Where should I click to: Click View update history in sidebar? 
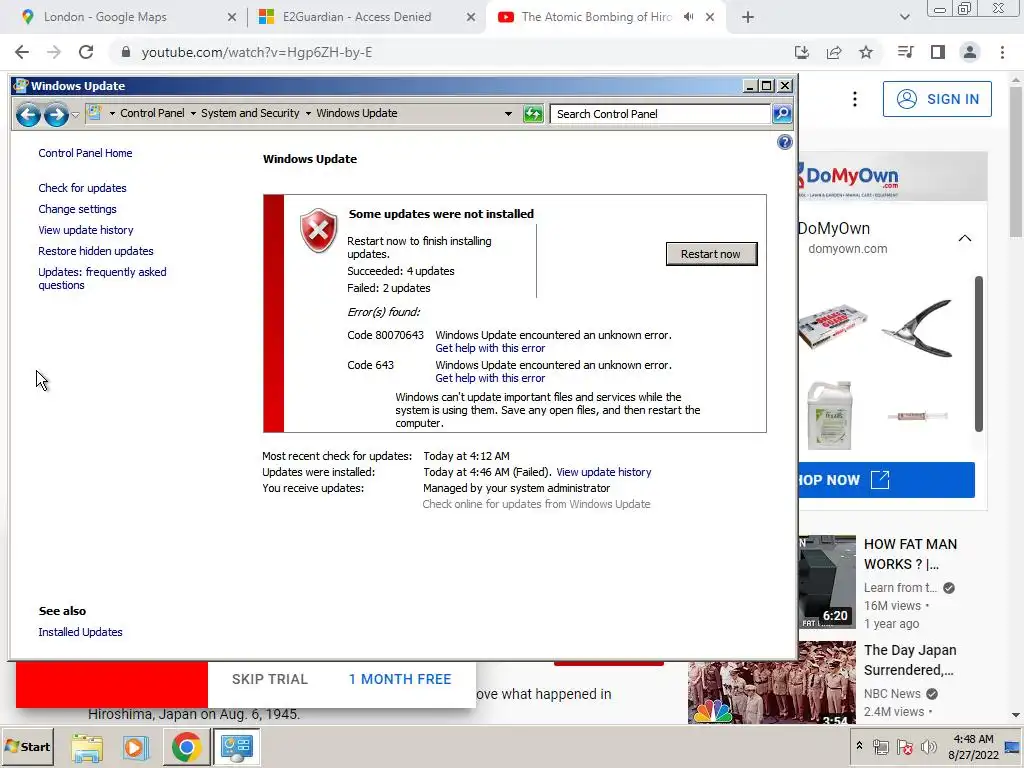pos(86,230)
